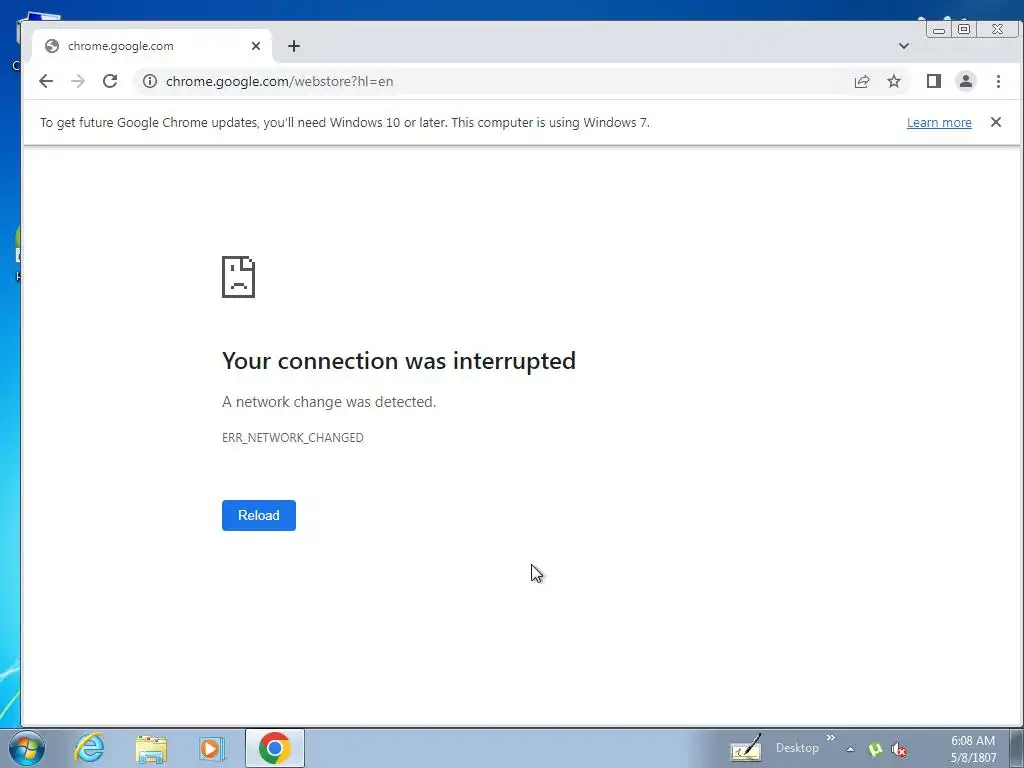Open the Learn more link
Screen dimensions: 1024x768
939,123
